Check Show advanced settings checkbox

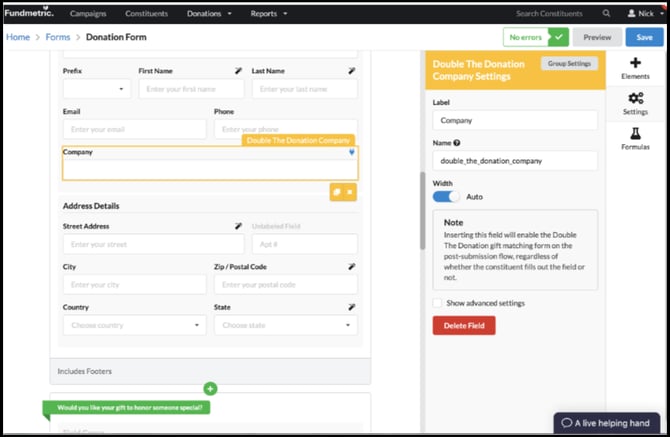pos(437,303)
